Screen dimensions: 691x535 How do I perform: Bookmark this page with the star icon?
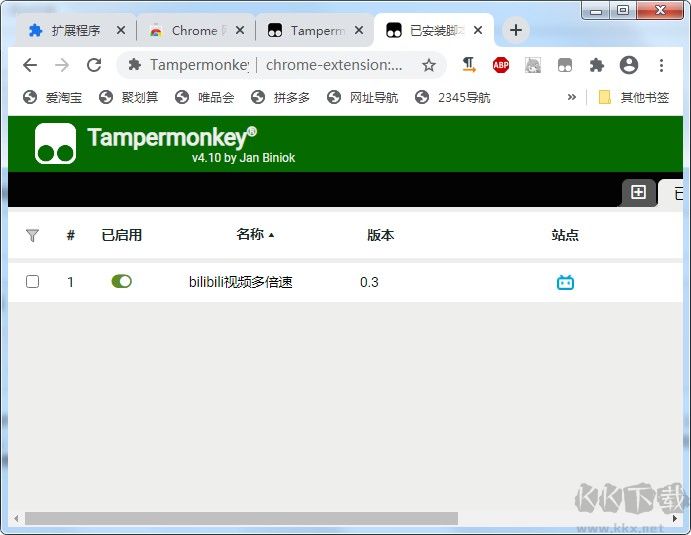point(428,66)
